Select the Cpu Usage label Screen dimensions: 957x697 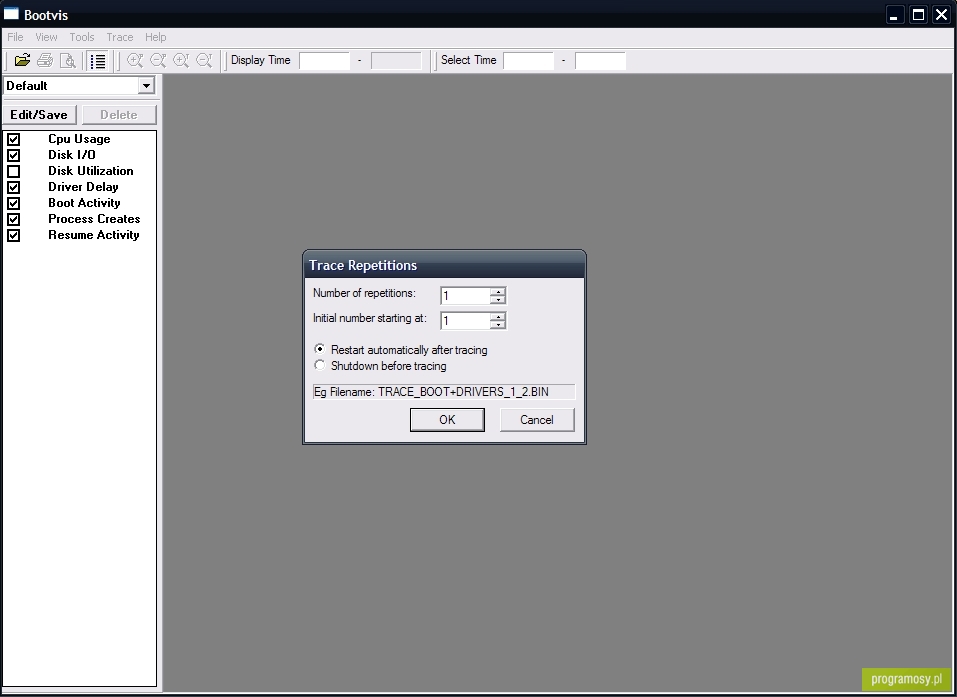click(79, 139)
